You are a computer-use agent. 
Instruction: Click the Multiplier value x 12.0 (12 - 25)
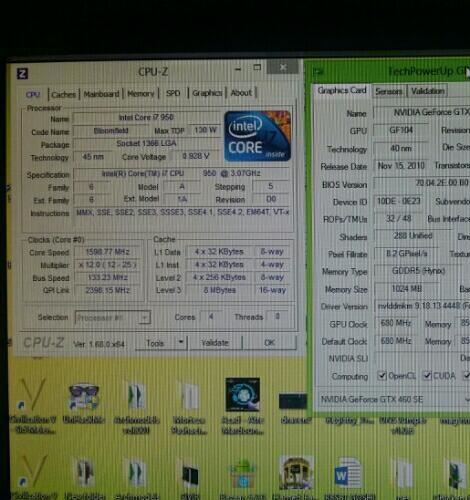coord(107,265)
